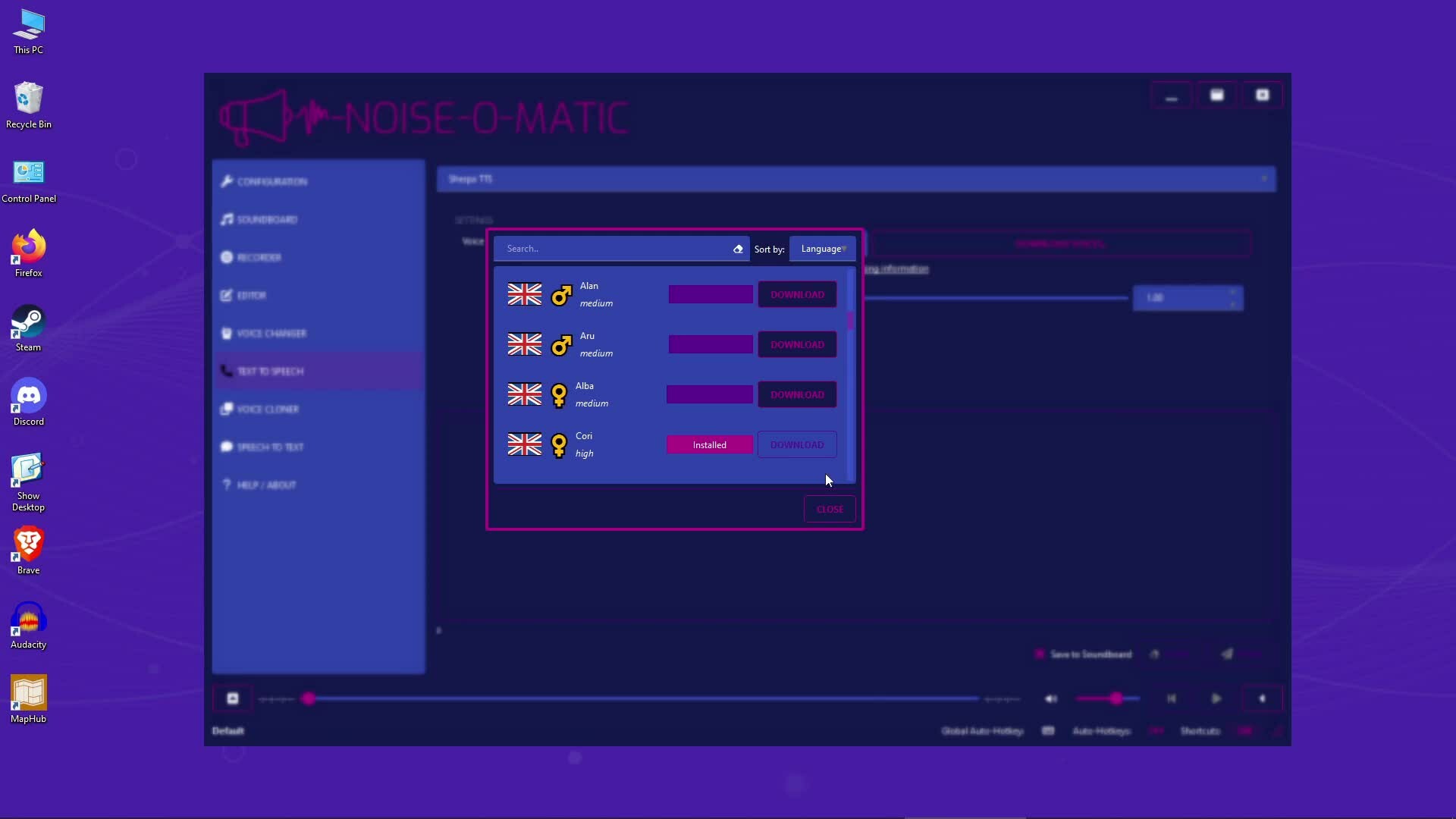
Task: Click the male gender icon beside Alan
Action: 561,295
